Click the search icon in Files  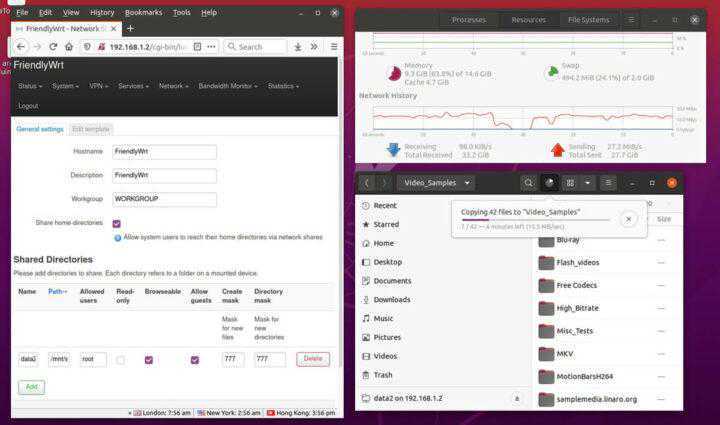[x=528, y=183]
